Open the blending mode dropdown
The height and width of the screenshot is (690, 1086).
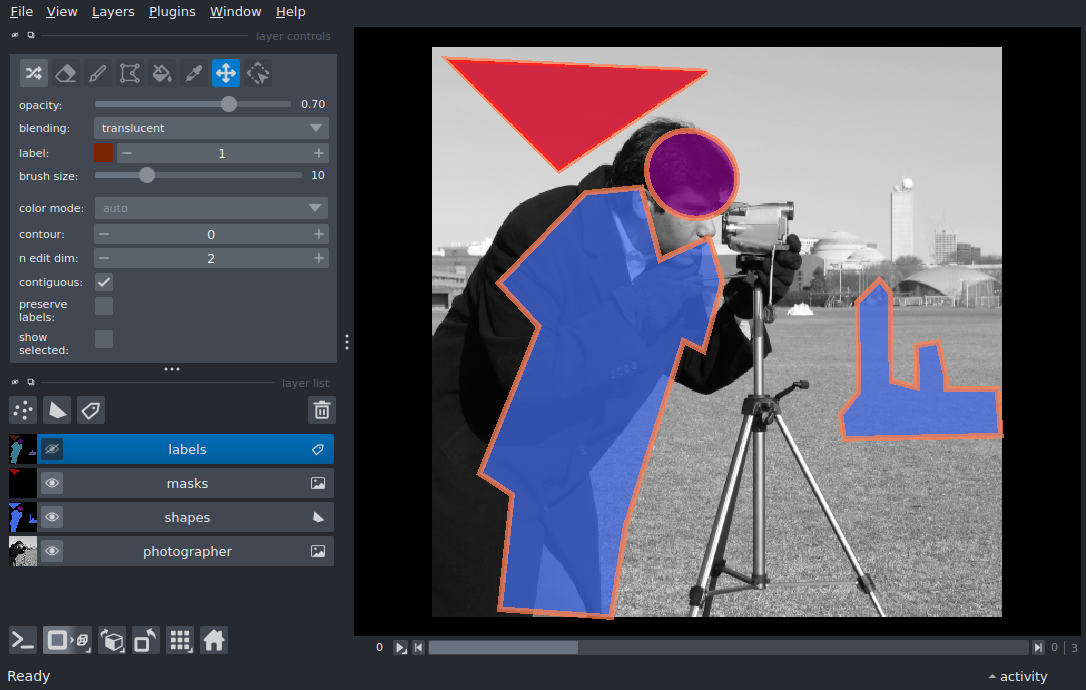211,128
